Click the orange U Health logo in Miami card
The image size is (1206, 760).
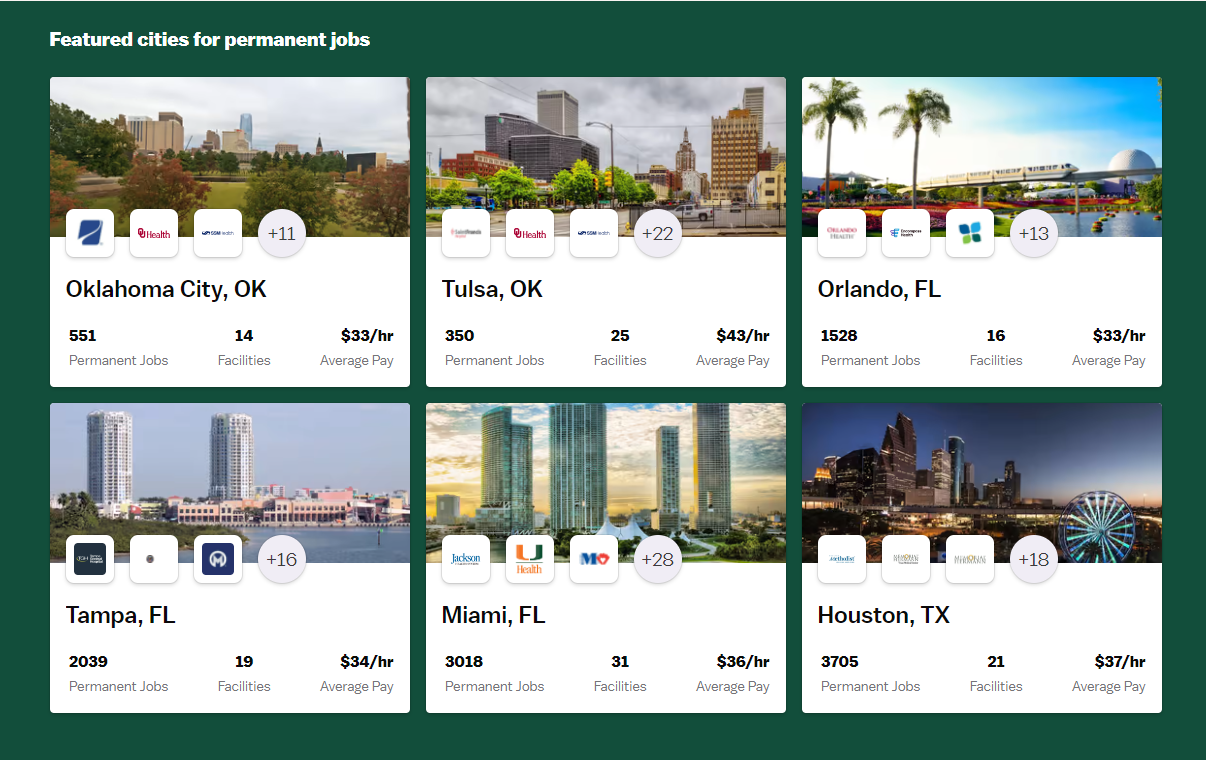(x=530, y=559)
